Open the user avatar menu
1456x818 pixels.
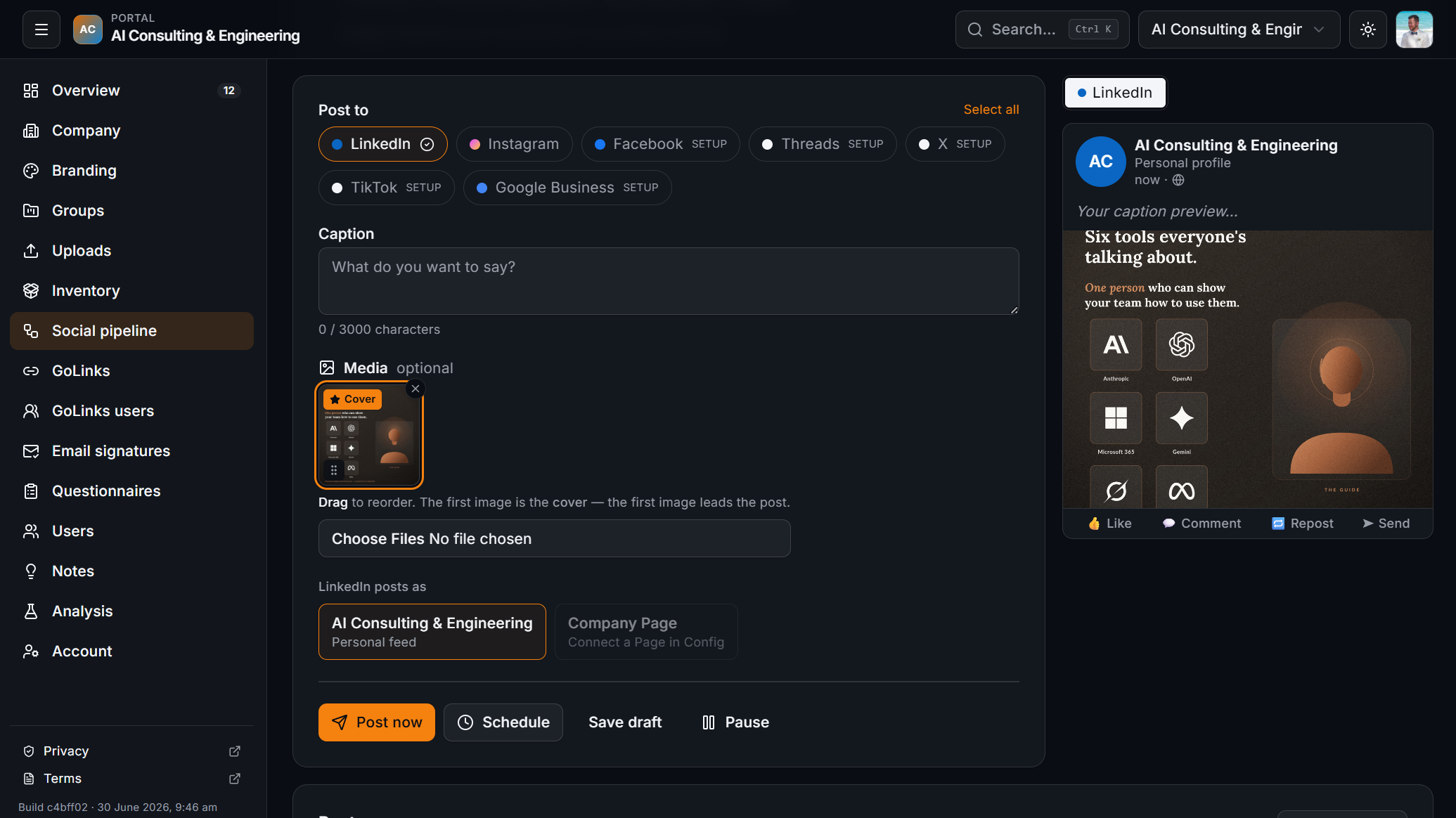[x=1414, y=30]
